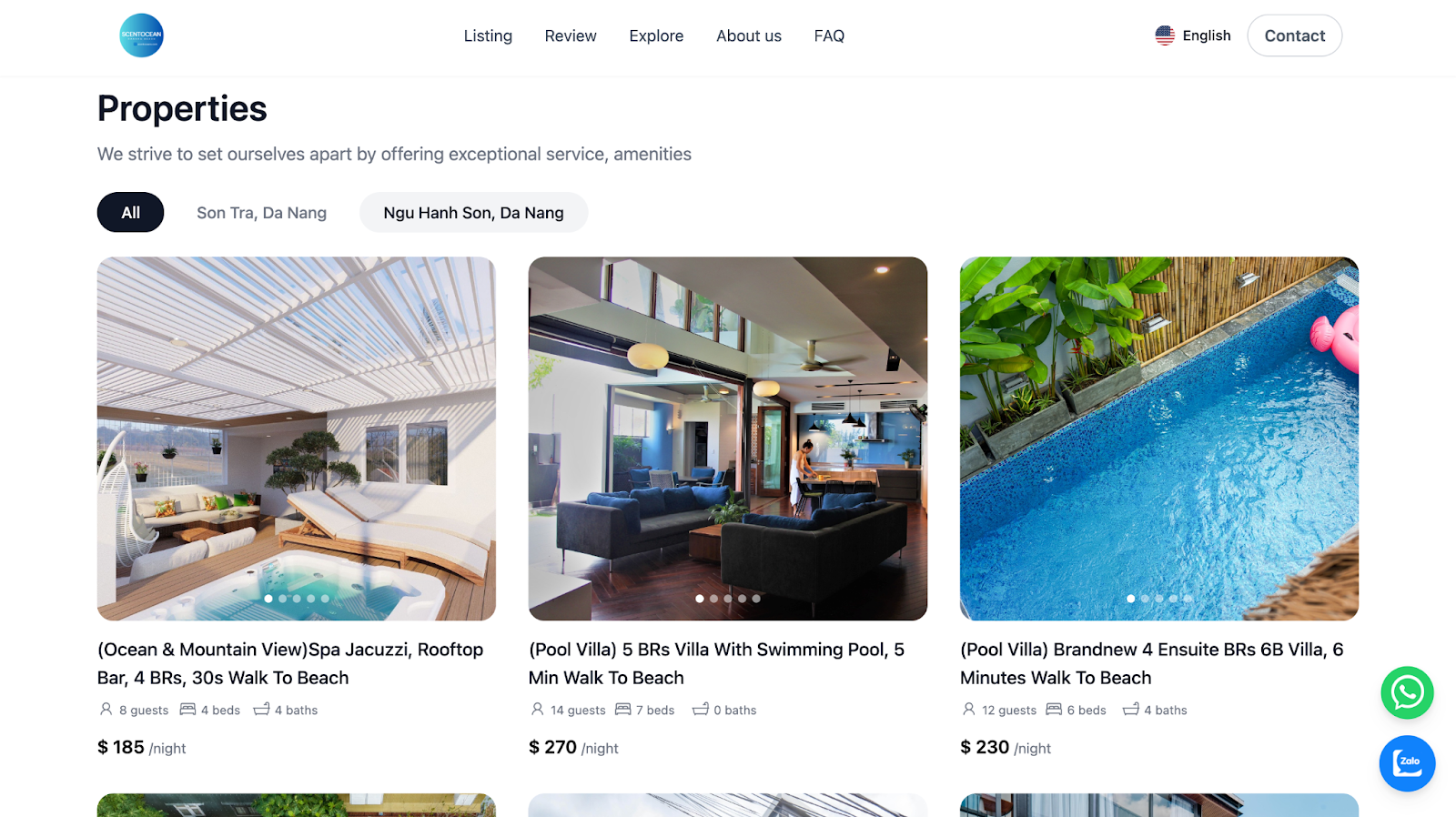
Task: Filter by Son Tra, Da Nang
Action: [261, 212]
